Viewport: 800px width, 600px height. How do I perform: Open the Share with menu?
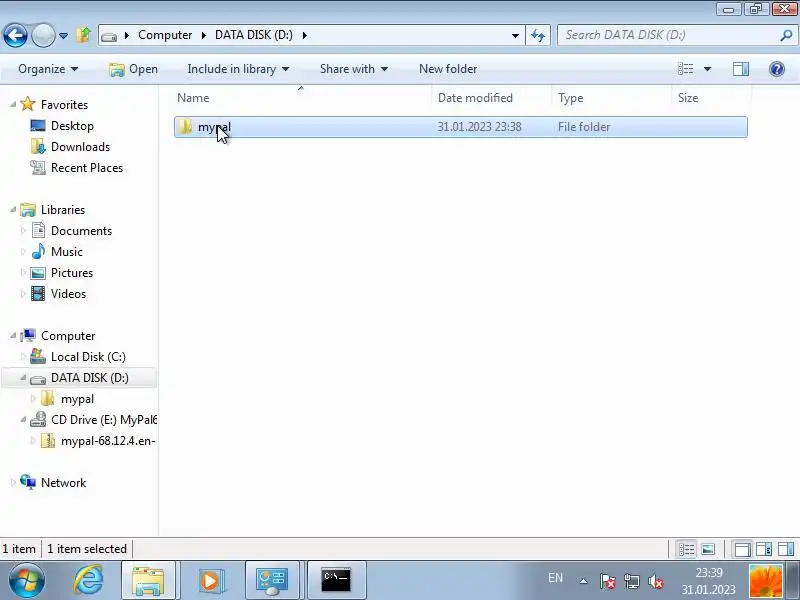click(x=354, y=69)
